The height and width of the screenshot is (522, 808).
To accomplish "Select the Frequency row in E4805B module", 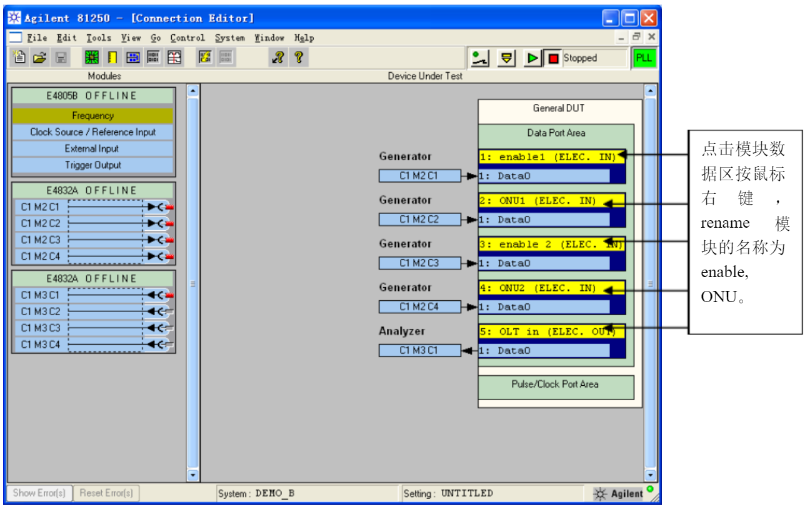I will 93,115.
